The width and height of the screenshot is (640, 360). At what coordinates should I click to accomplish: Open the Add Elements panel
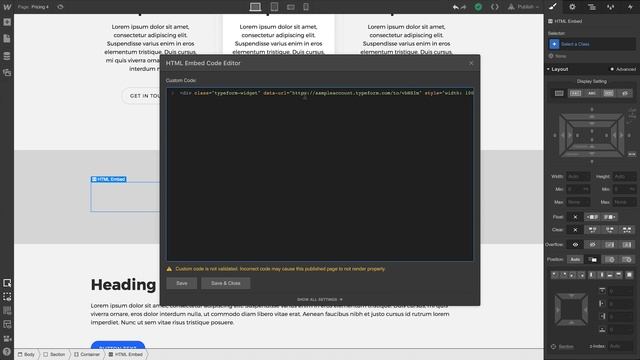(x=7, y=22)
